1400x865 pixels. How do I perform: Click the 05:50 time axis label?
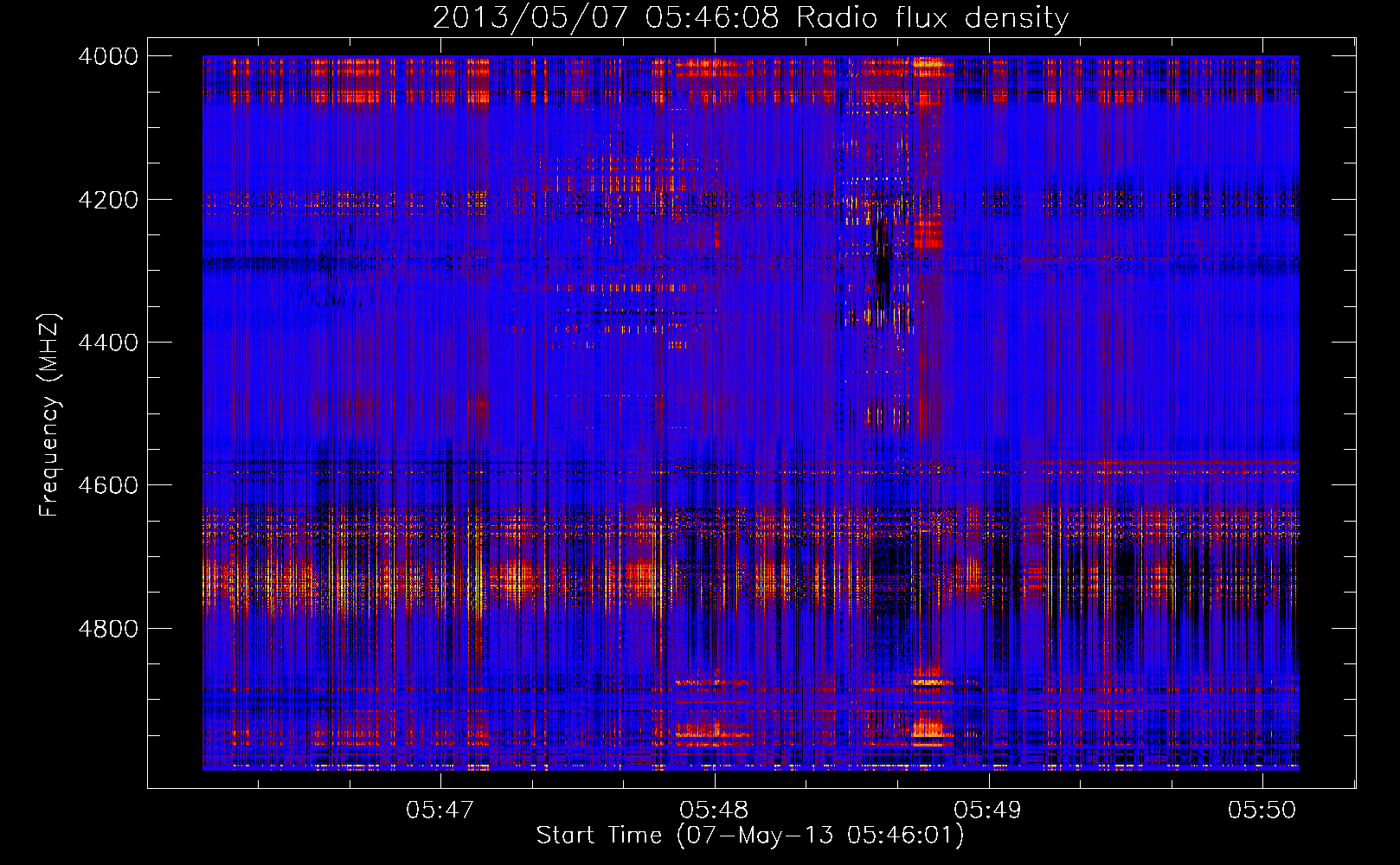[x=1262, y=810]
